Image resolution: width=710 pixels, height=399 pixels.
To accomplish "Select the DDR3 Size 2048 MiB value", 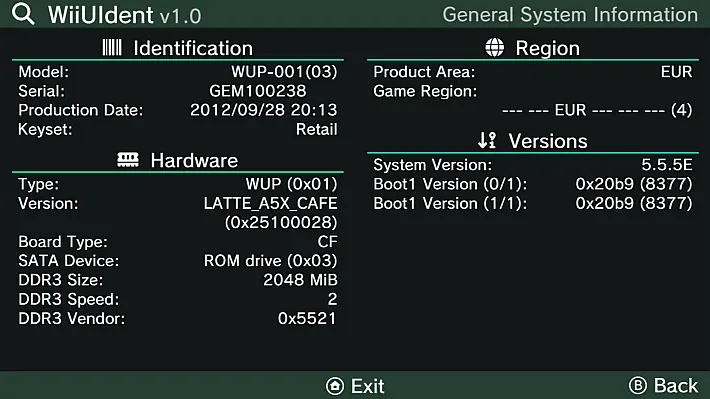I will tap(300, 280).
